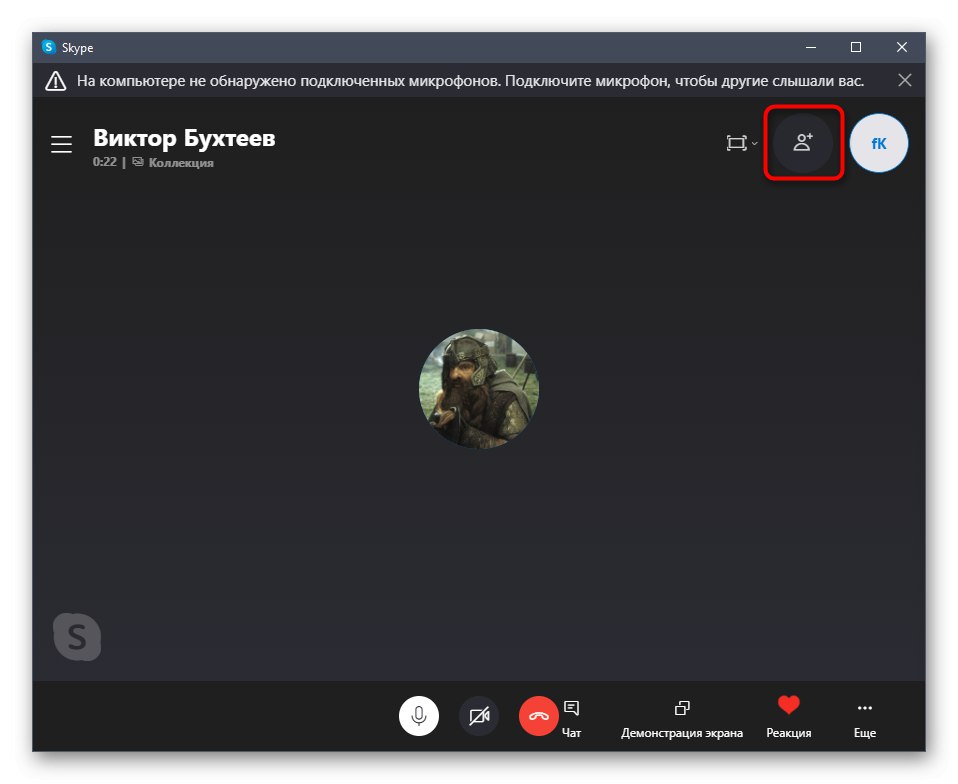958x784 pixels.
Task: End the call with the red button
Action: point(538,716)
